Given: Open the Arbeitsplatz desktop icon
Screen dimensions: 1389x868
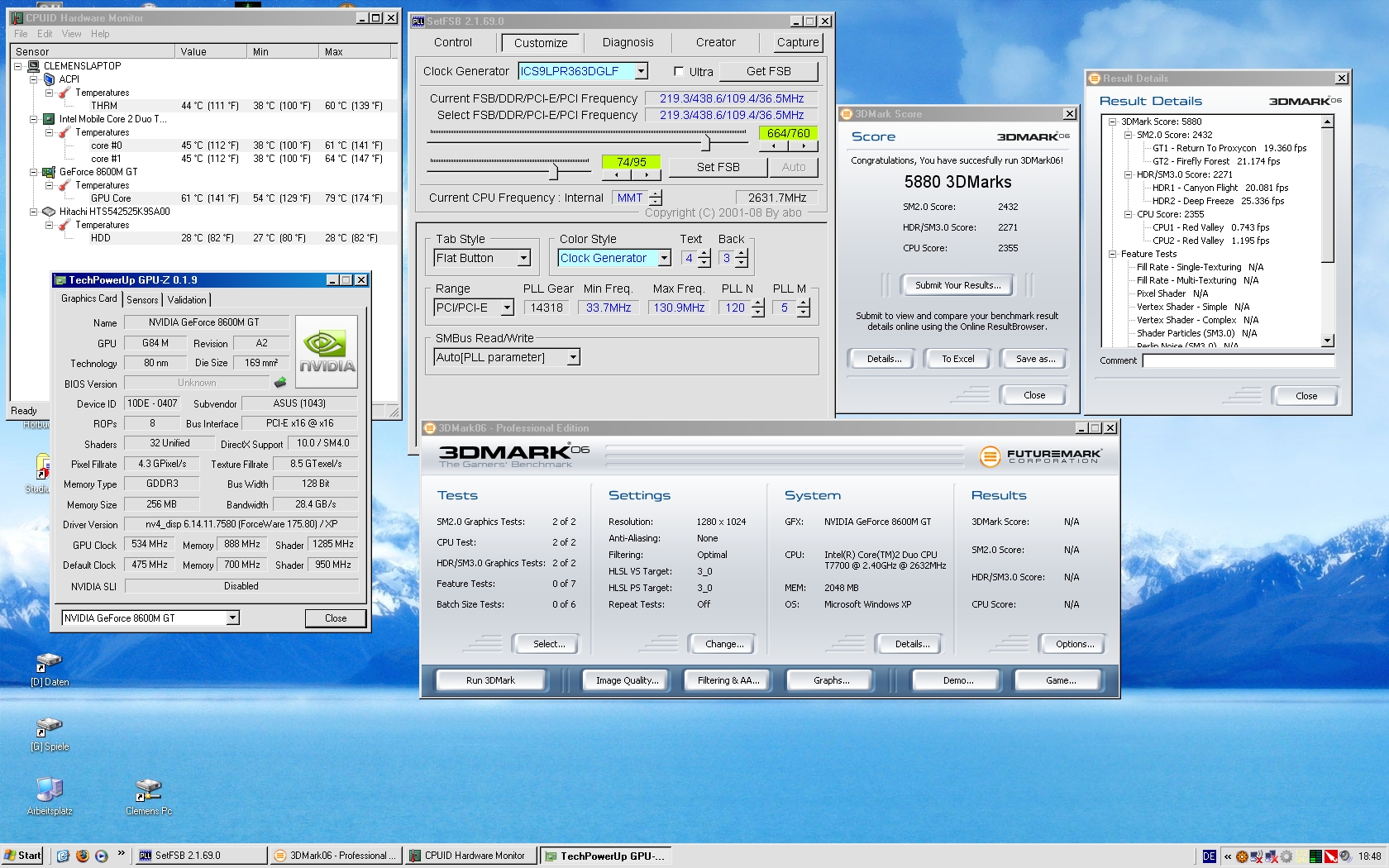Looking at the screenshot, I should (x=49, y=797).
